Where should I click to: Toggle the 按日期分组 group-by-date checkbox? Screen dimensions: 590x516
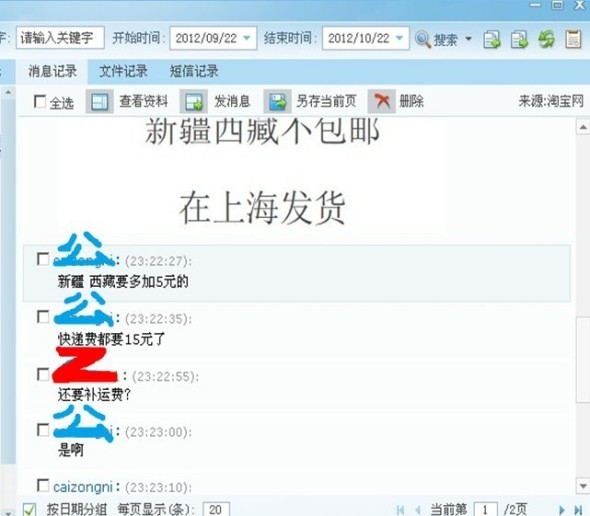29,509
